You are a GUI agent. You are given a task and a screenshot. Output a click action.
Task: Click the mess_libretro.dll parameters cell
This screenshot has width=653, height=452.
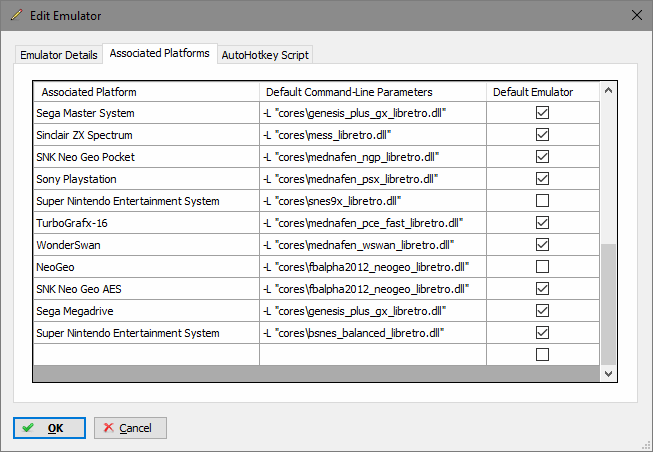point(373,135)
